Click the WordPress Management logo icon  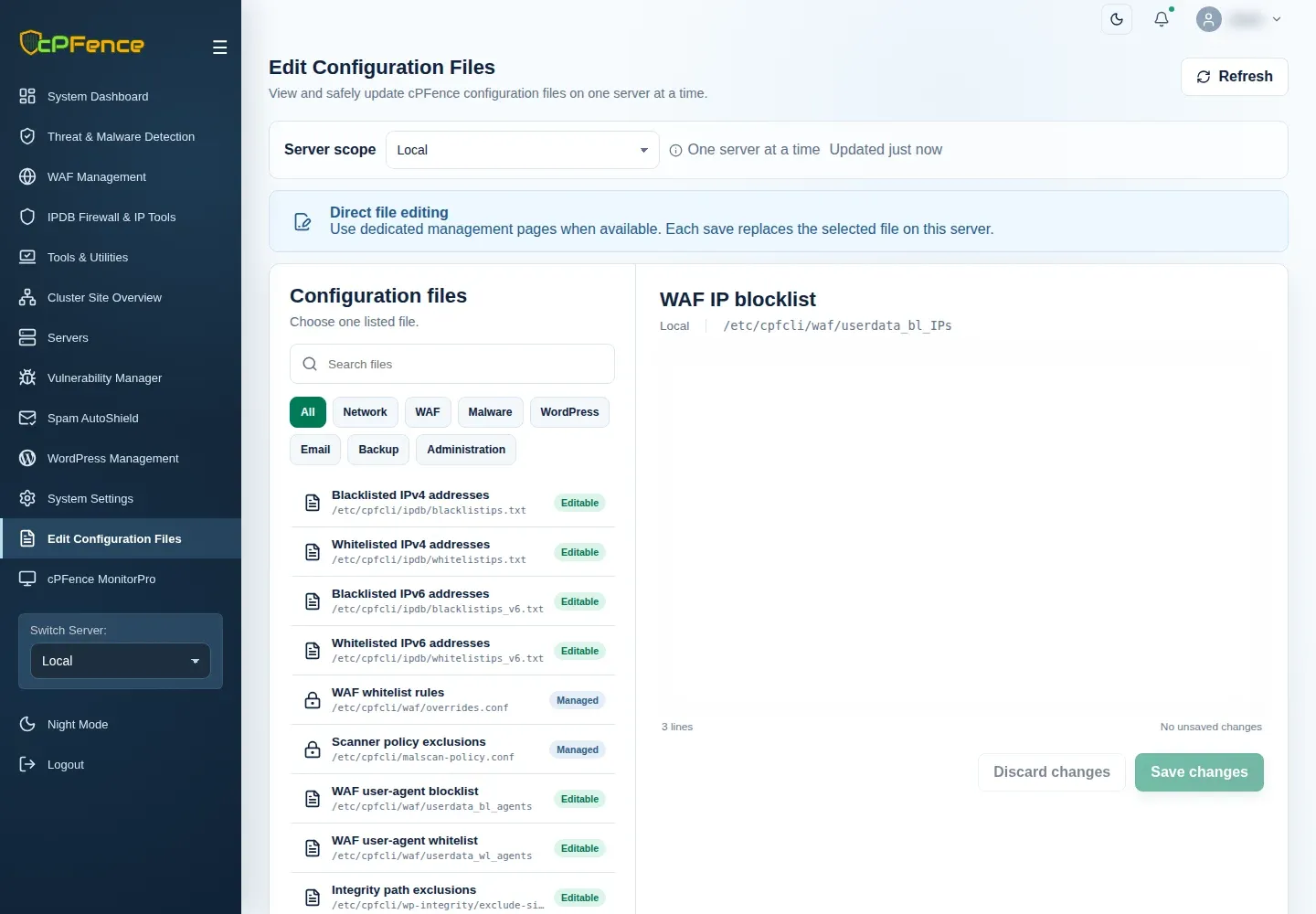tap(27, 458)
